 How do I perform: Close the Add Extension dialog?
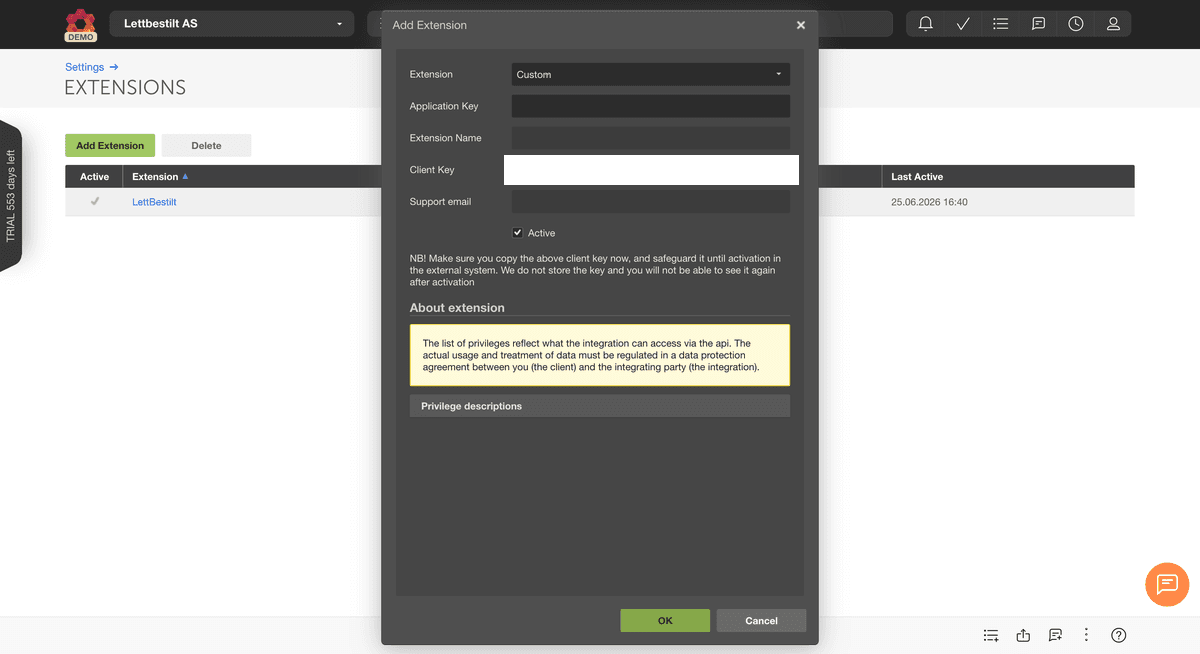pyautogui.click(x=800, y=26)
